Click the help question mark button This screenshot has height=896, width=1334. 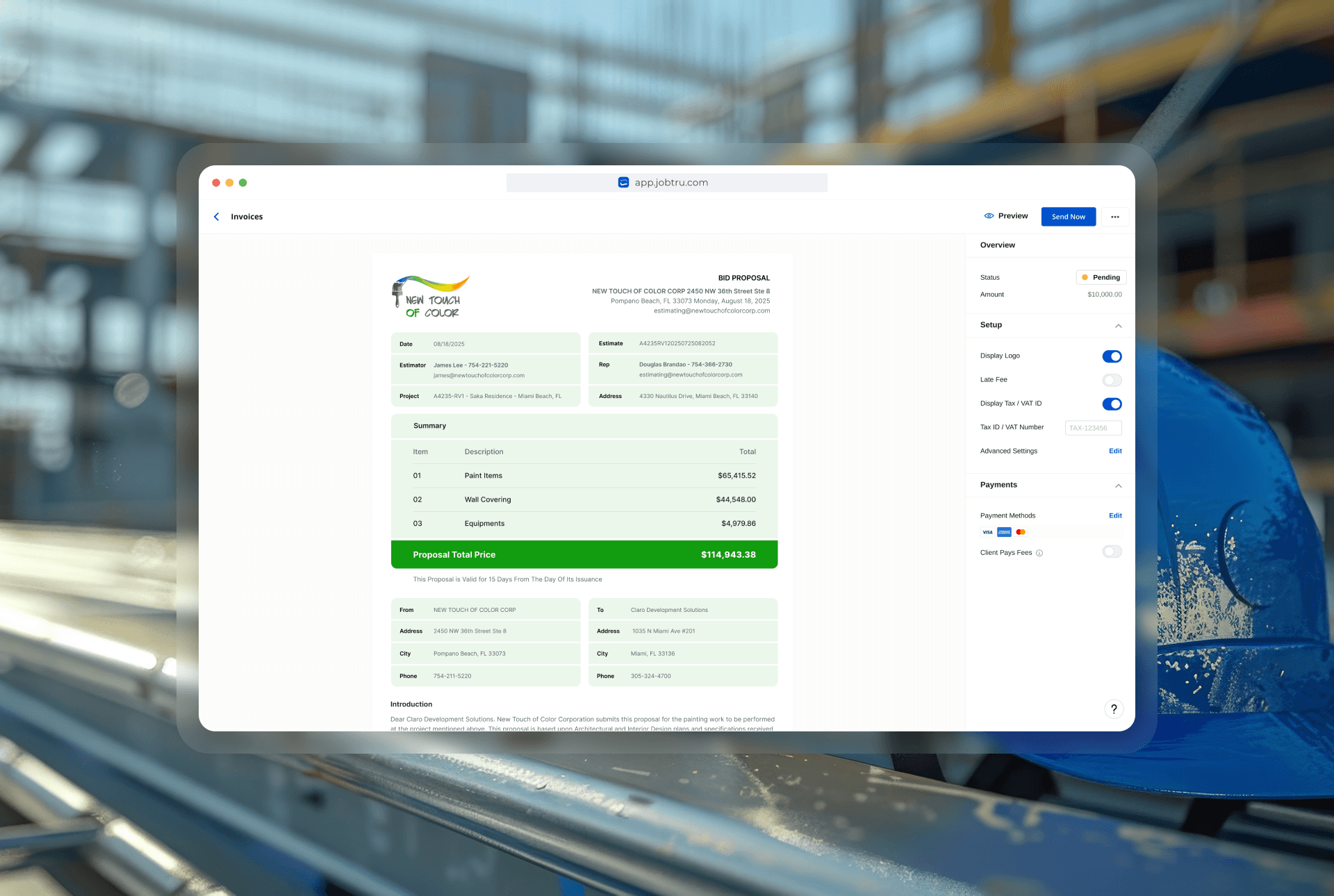tap(1114, 709)
